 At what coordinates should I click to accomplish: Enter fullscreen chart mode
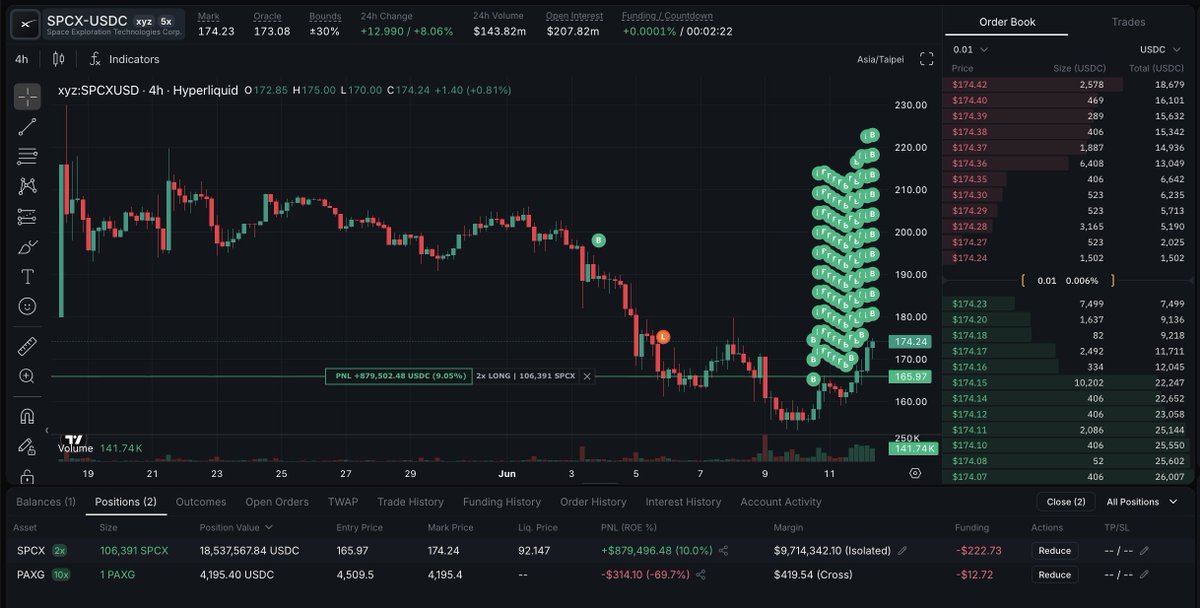pos(926,59)
